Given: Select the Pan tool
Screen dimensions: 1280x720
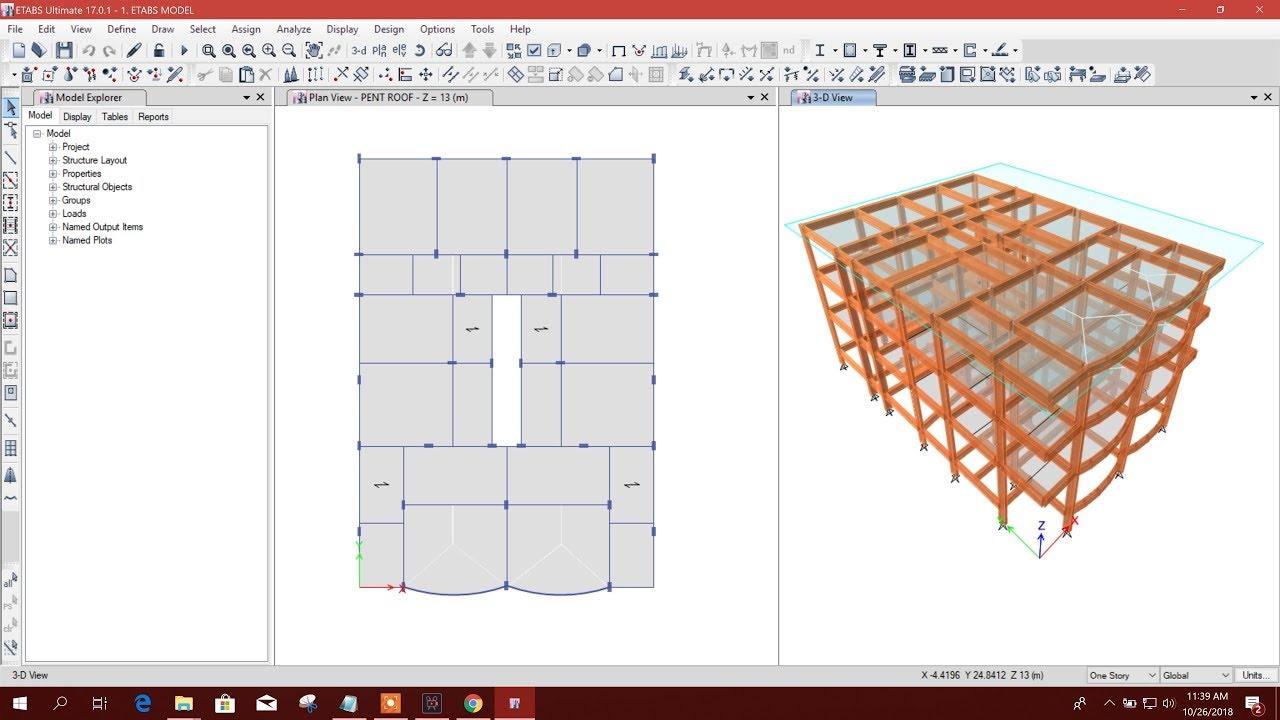Looking at the screenshot, I should tap(314, 49).
